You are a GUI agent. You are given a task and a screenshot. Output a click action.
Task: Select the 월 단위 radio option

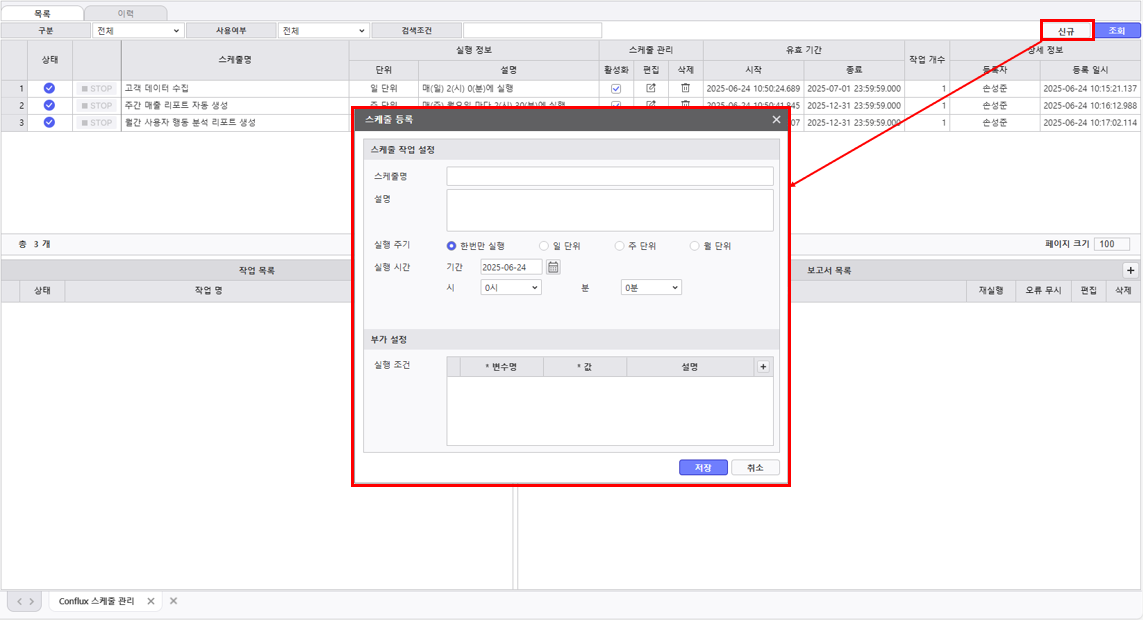click(694, 245)
